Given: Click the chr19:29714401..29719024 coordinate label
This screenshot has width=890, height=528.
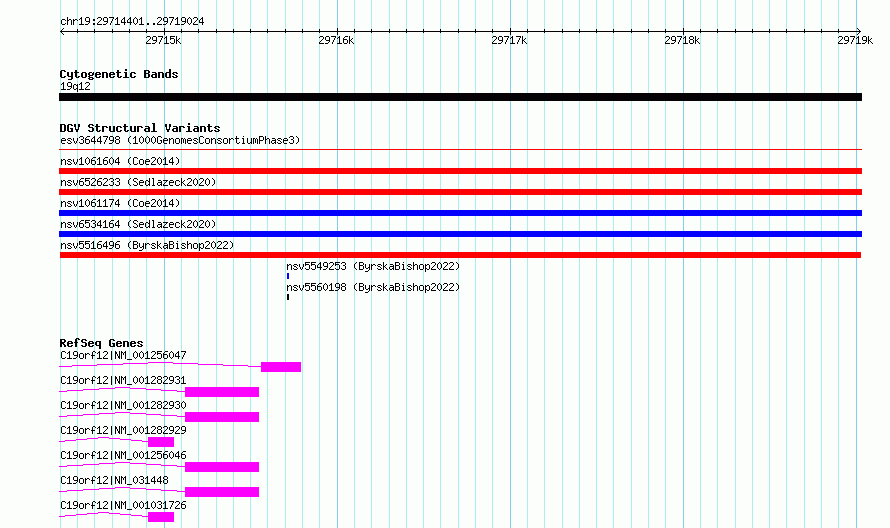Looking at the screenshot, I should pyautogui.click(x=132, y=21).
